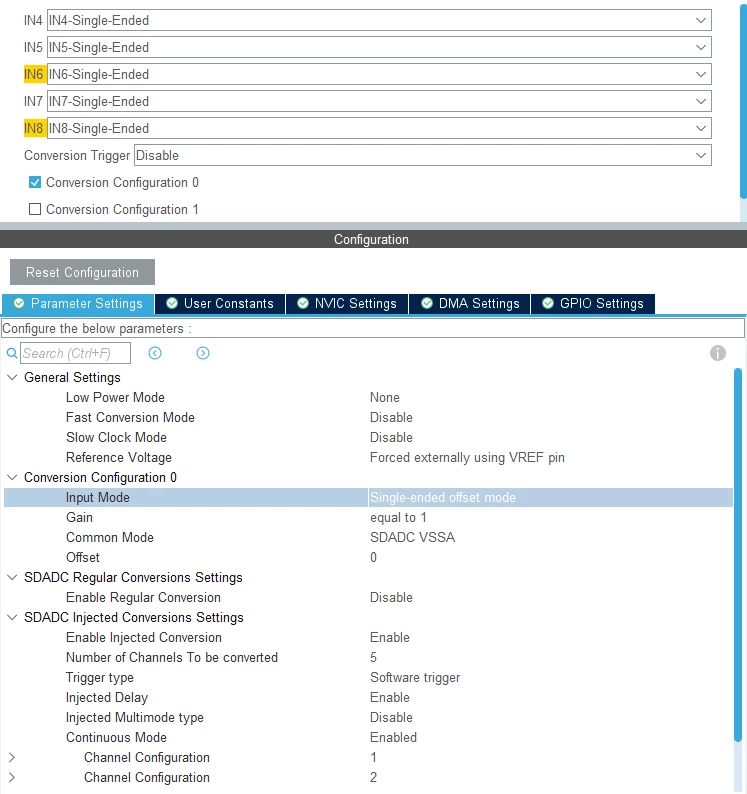Click the value Forced externally using VREF pin
The height and width of the screenshot is (794, 747).
(467, 457)
